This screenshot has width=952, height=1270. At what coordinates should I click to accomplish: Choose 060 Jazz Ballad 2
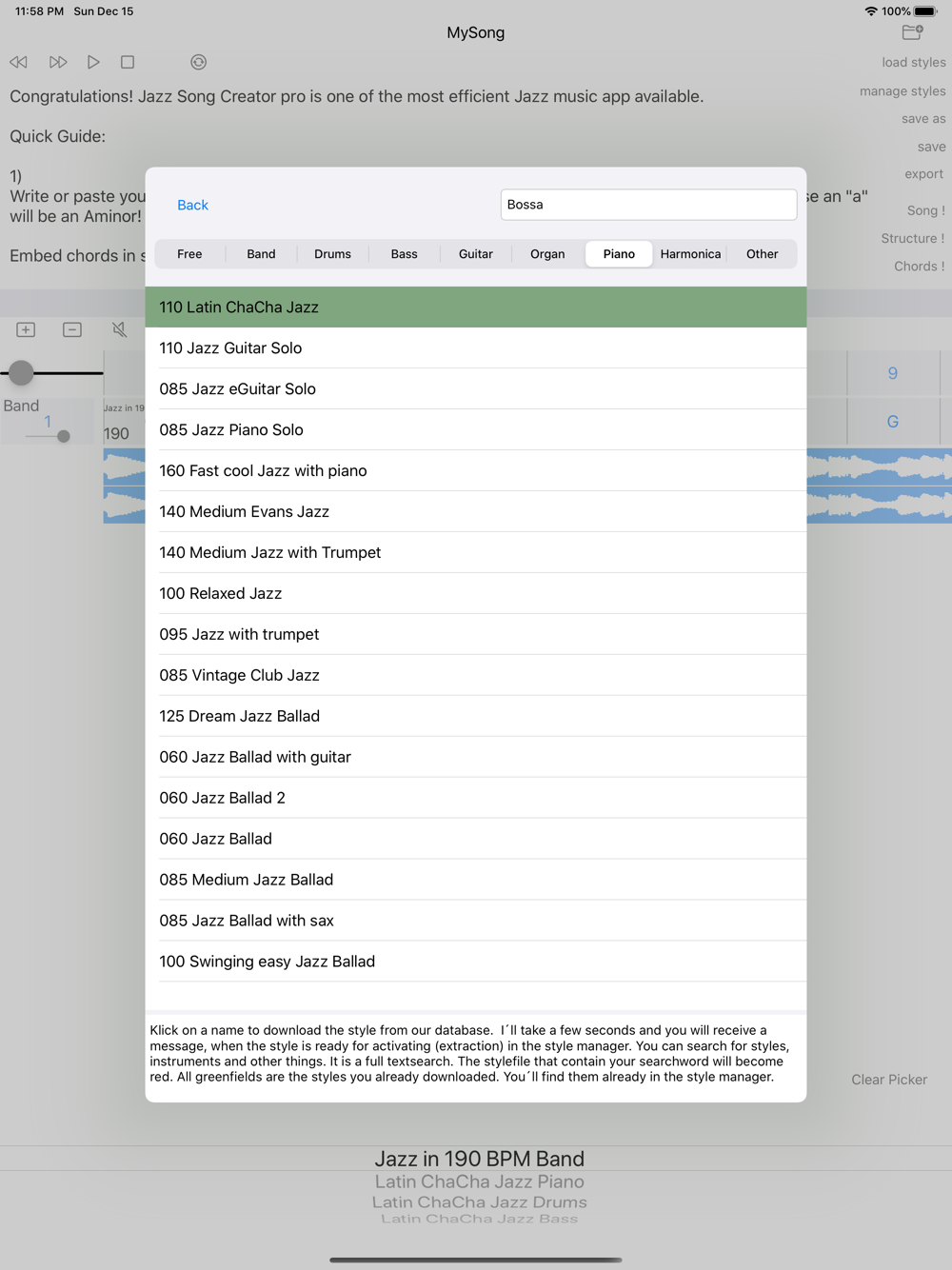(x=476, y=798)
